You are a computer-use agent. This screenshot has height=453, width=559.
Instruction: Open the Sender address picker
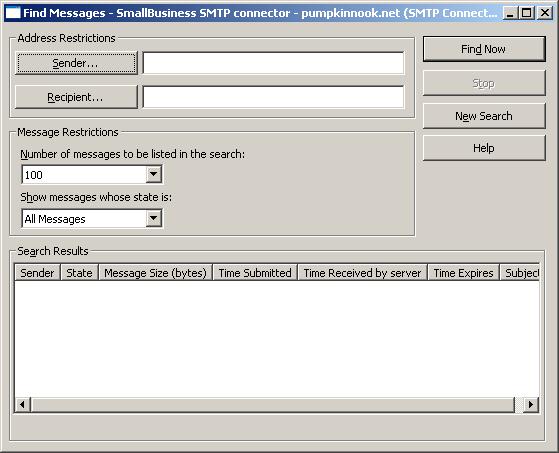76,63
